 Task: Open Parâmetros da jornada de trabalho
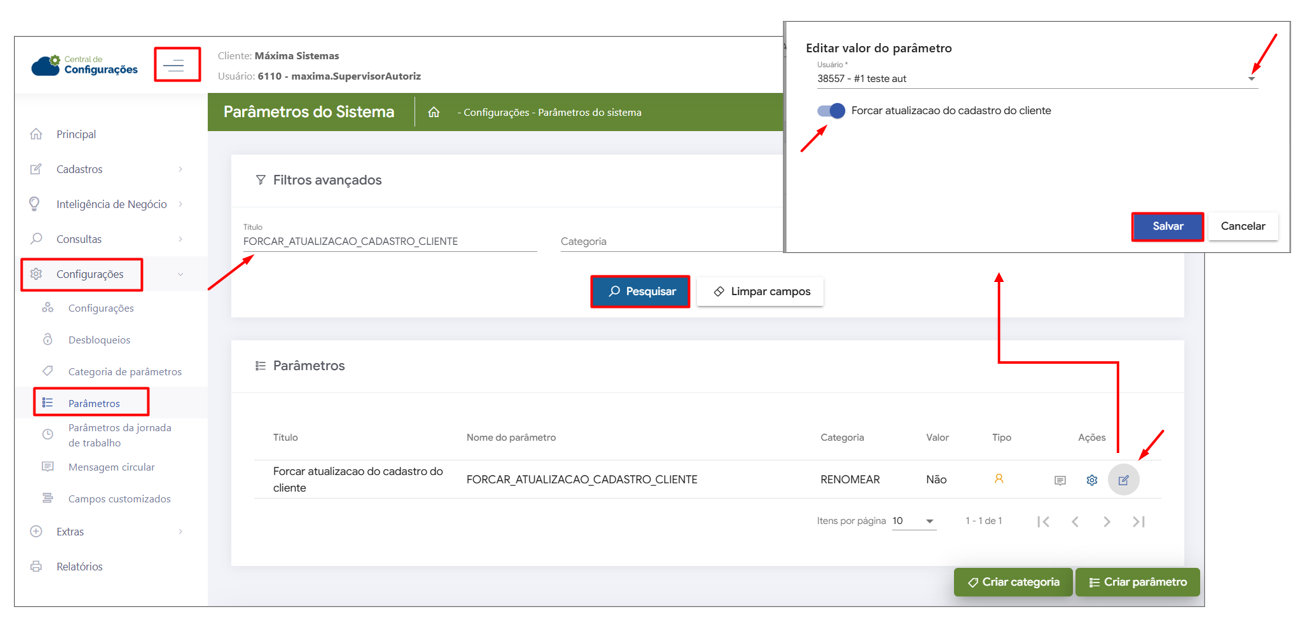click(x=120, y=435)
